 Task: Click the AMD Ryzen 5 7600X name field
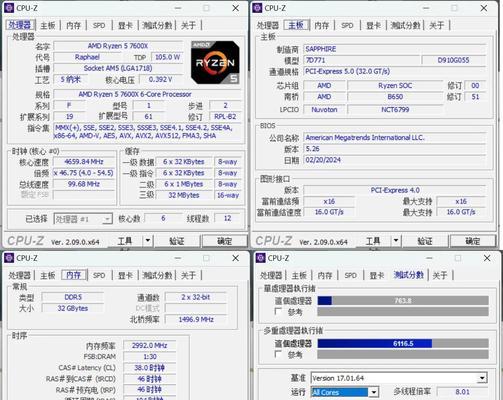click(118, 46)
